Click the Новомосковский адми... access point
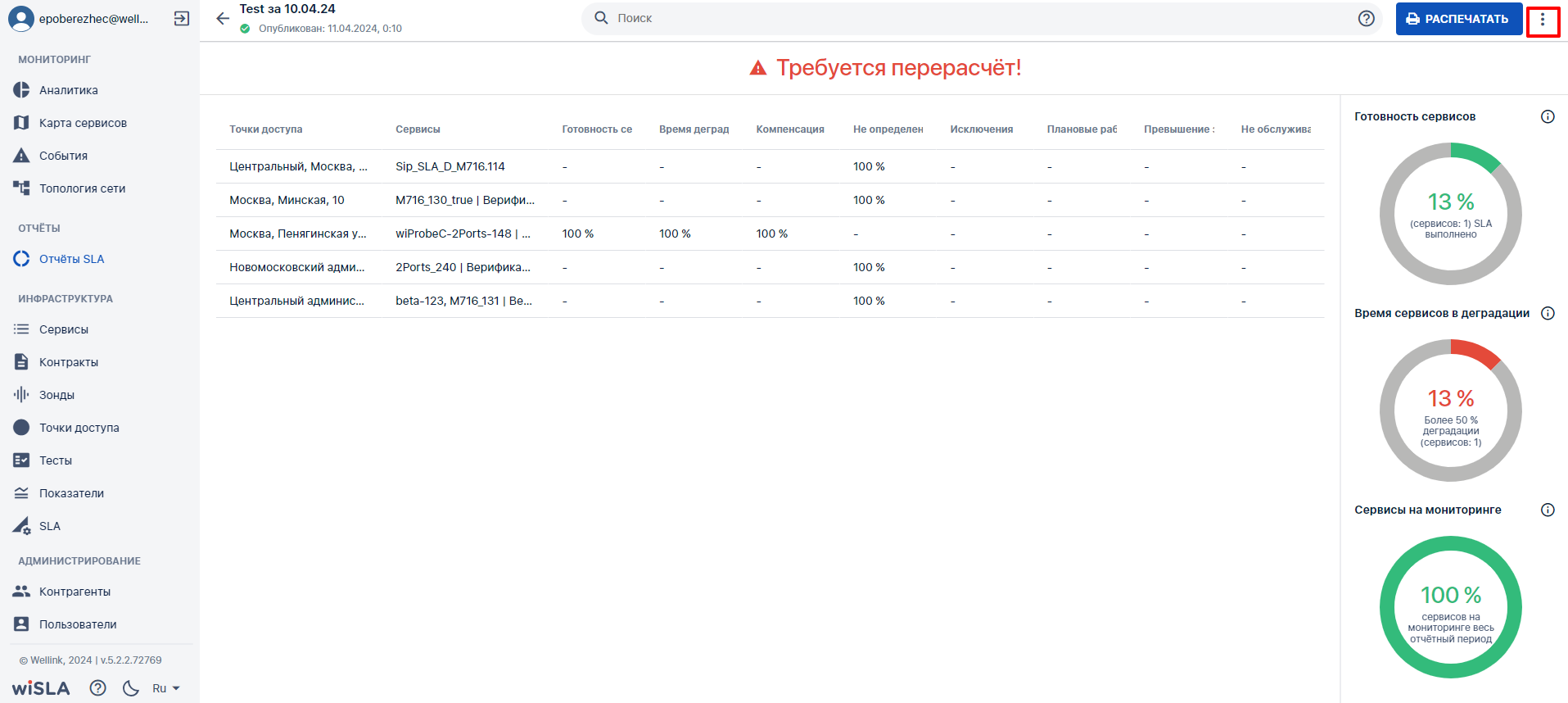Viewport: 1568px width, 703px height. point(297,267)
